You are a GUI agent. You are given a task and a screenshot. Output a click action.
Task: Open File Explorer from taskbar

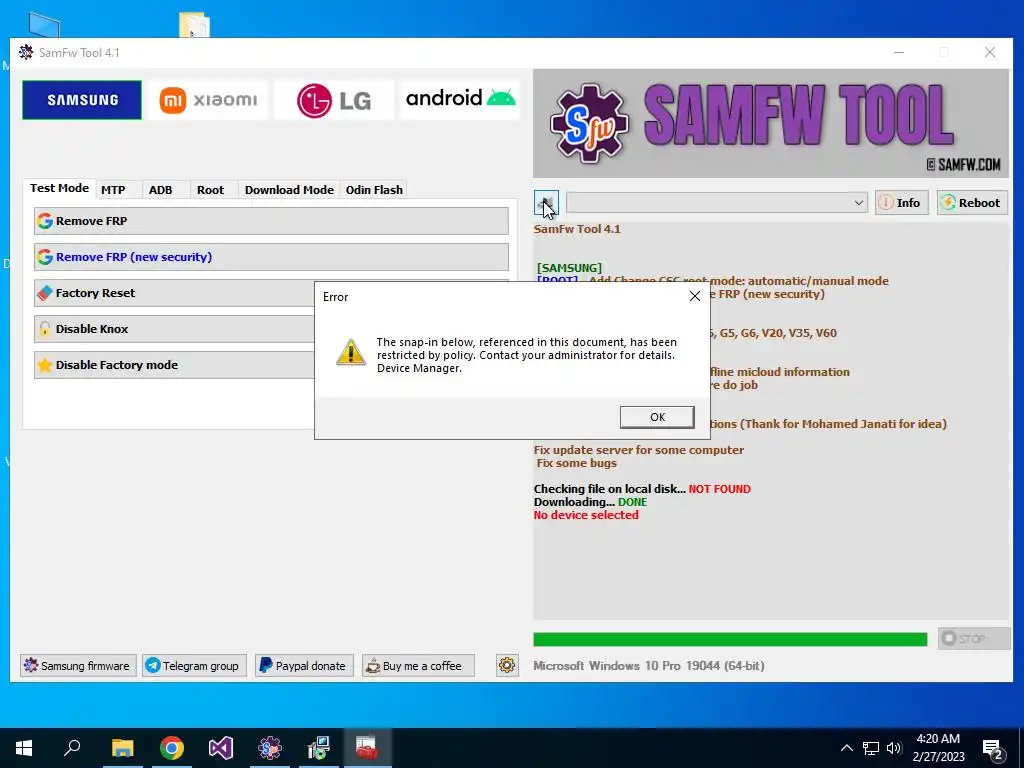tap(122, 748)
